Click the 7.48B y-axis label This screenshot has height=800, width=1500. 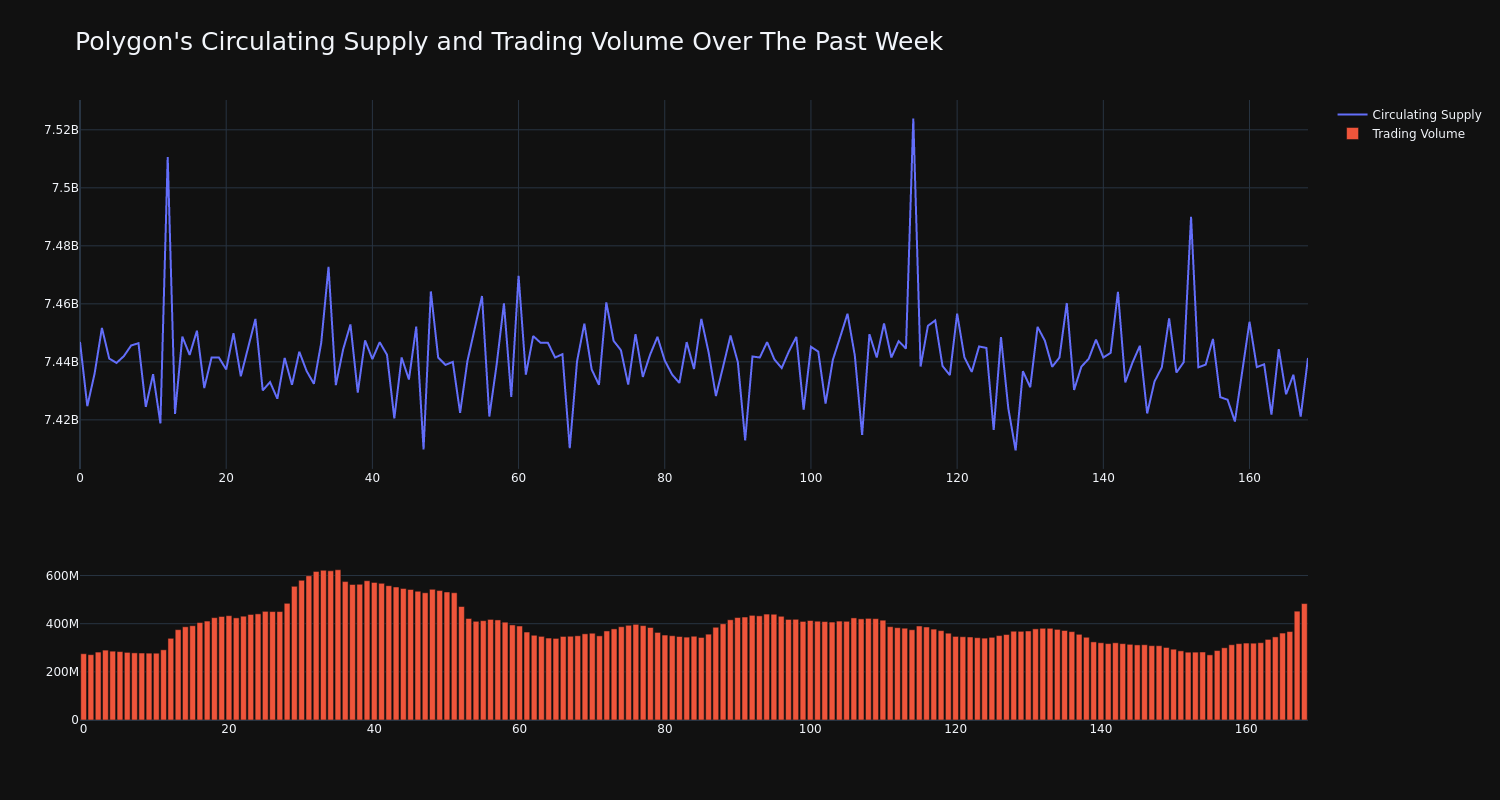point(61,246)
